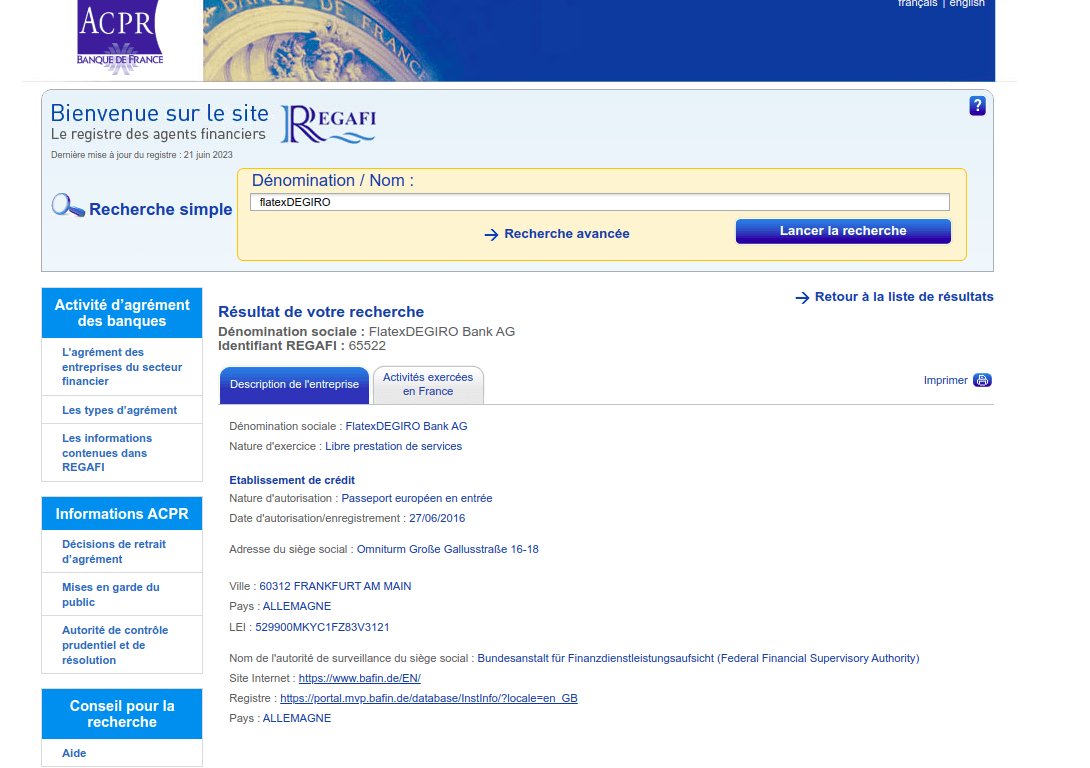Click the Banque de France coin banner image
Image resolution: width=1090 pixels, height=768 pixels.
[598, 40]
